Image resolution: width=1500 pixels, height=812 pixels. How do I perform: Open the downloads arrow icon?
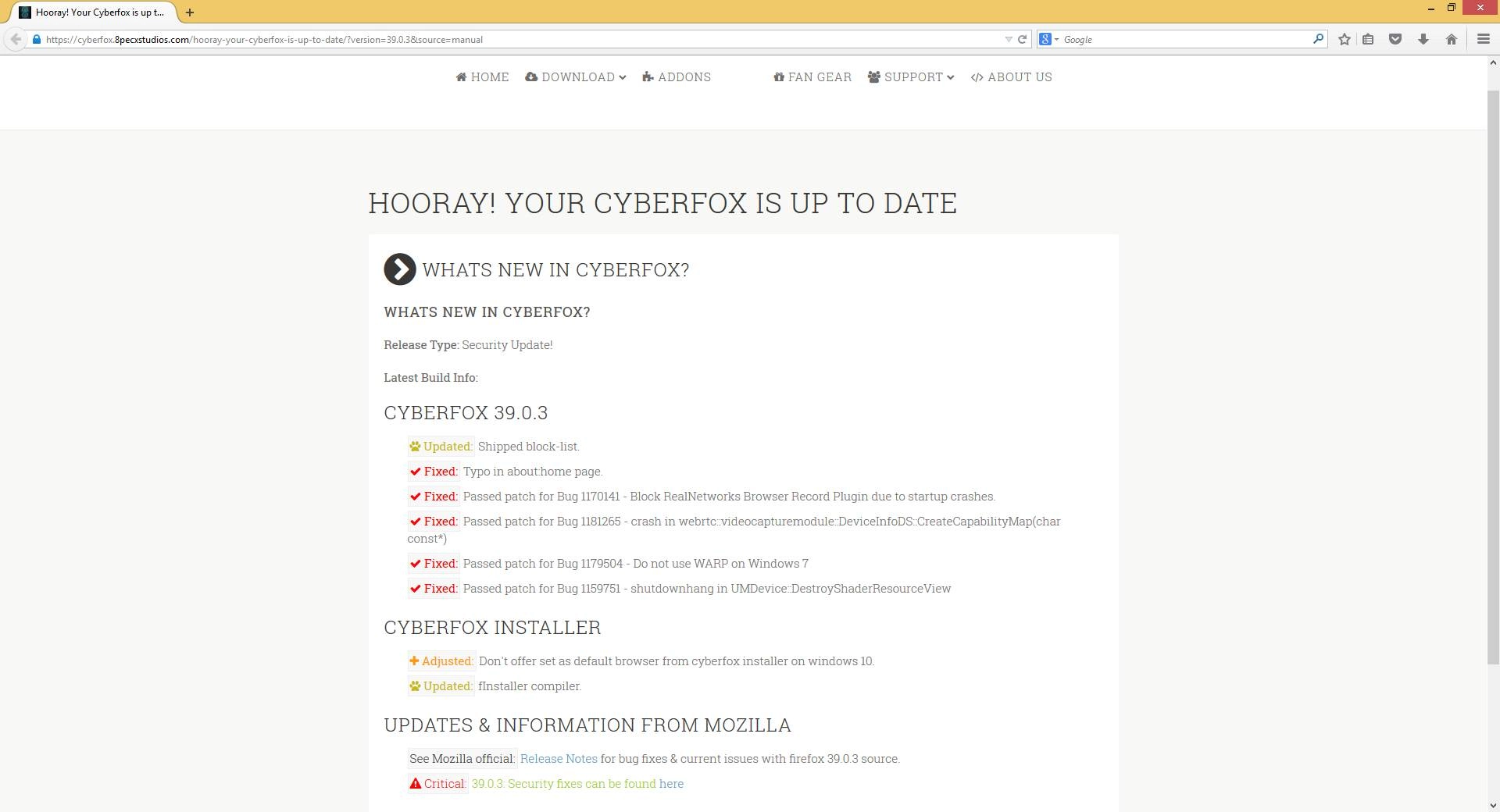coord(1423,39)
